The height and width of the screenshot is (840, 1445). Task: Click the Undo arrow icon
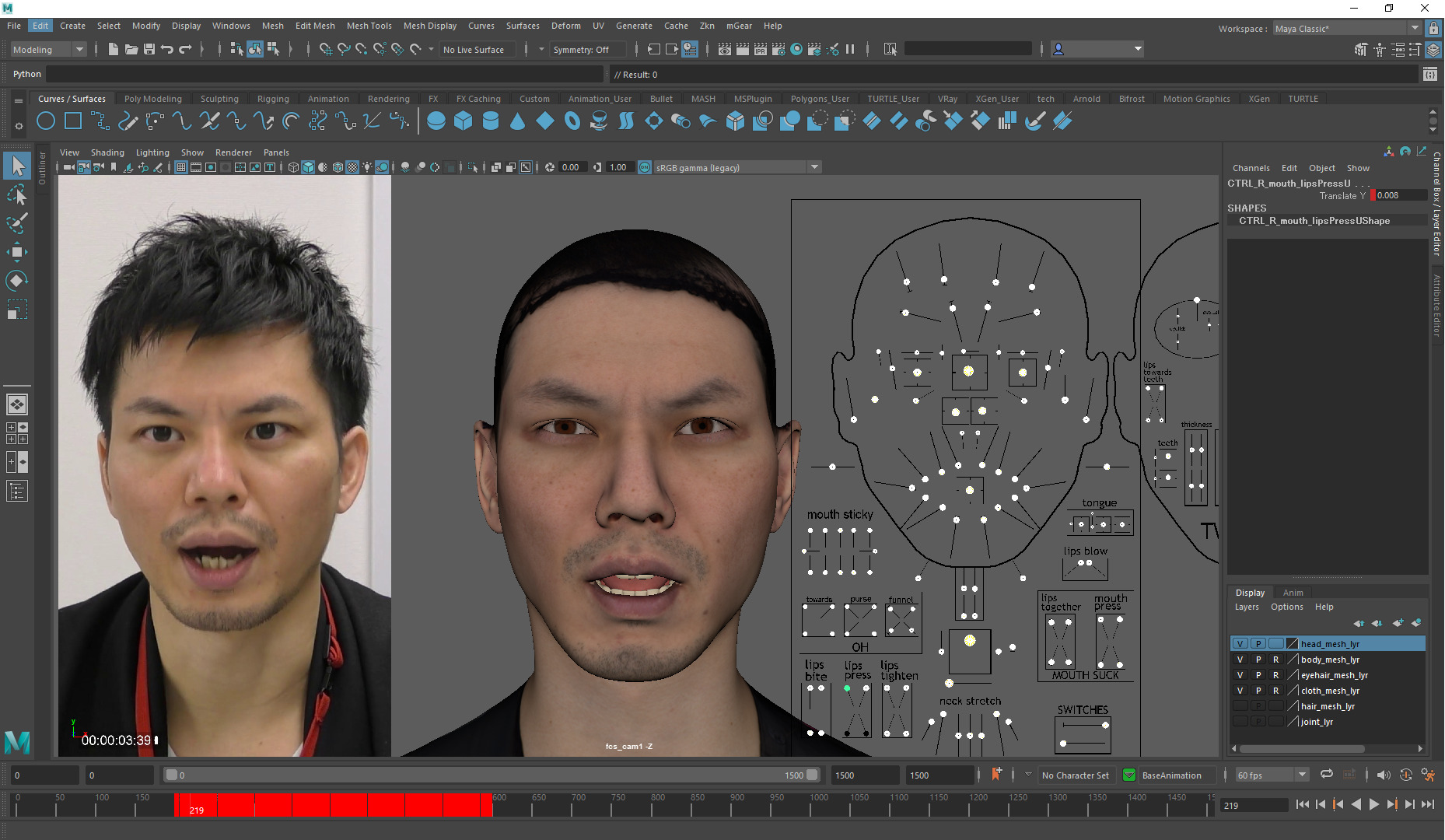pyautogui.click(x=167, y=49)
